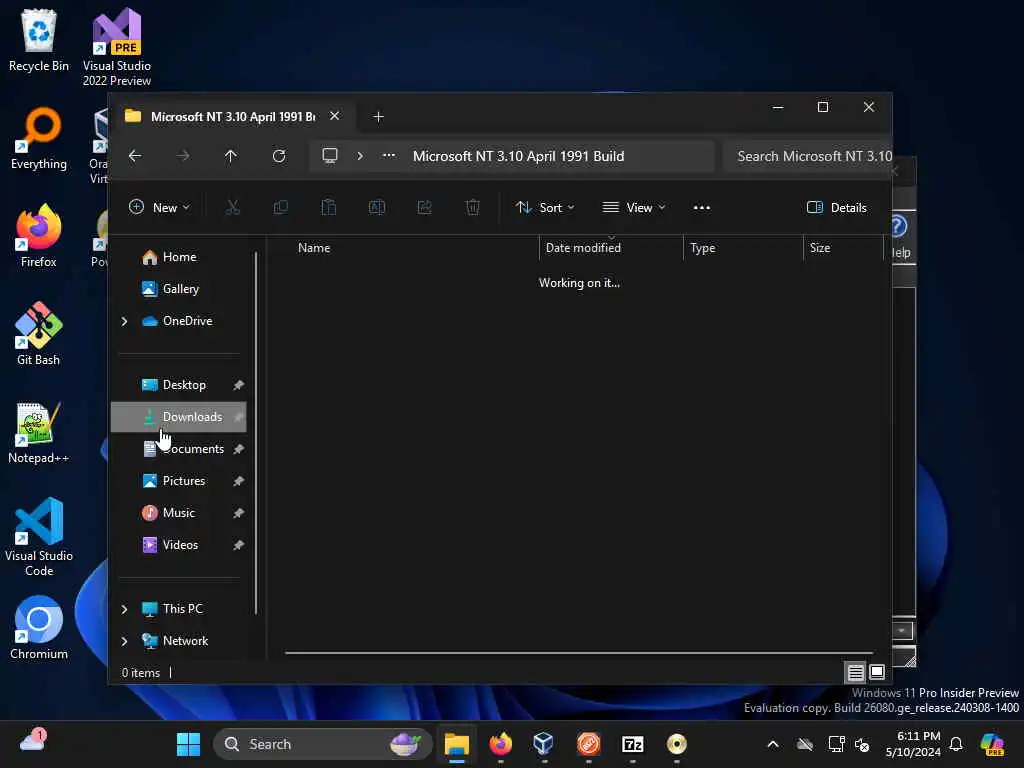Screen dimensions: 1024x768
Task: Open the See more toolbar options
Action: [701, 208]
